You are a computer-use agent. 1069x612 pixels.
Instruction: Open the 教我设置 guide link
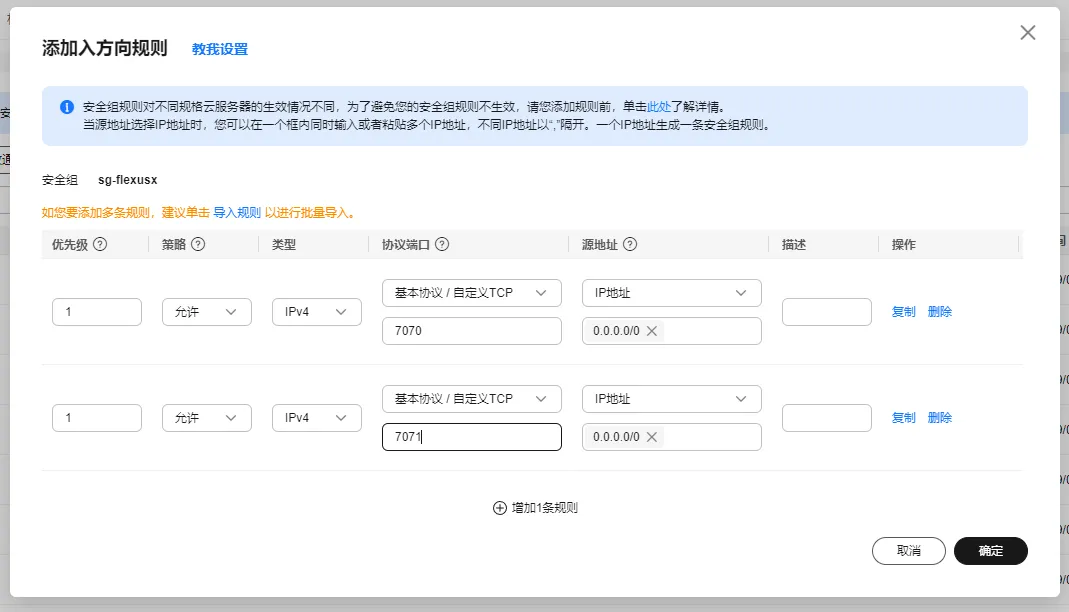coord(220,49)
